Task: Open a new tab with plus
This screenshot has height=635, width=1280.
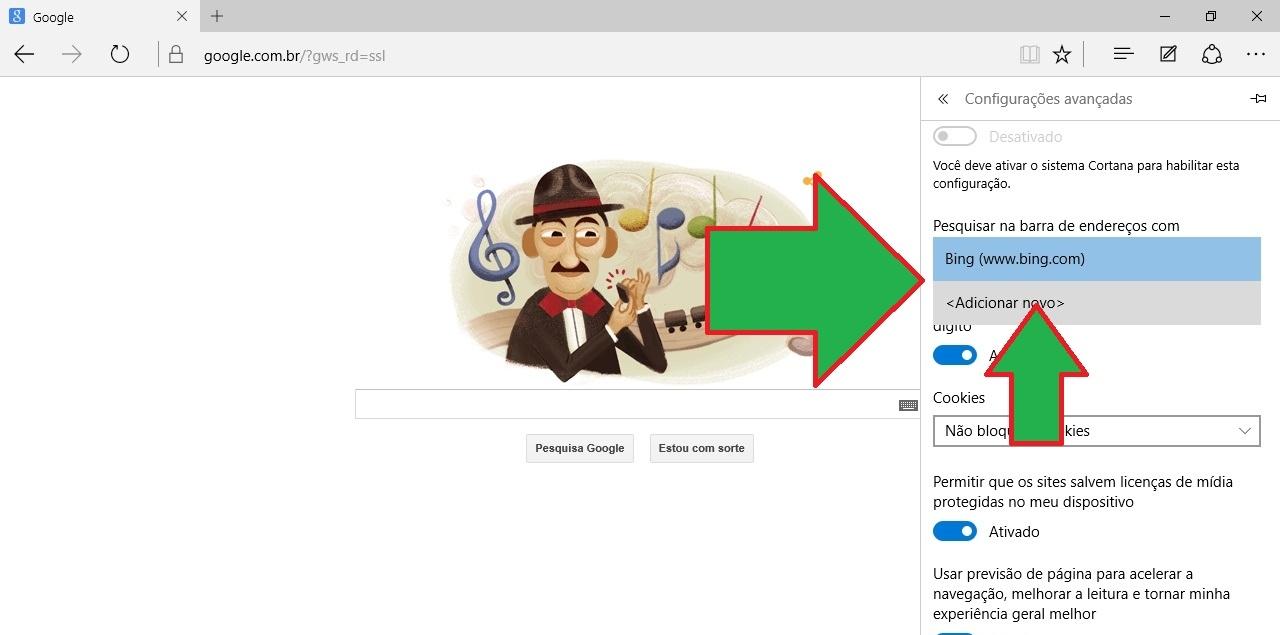Action: (217, 16)
